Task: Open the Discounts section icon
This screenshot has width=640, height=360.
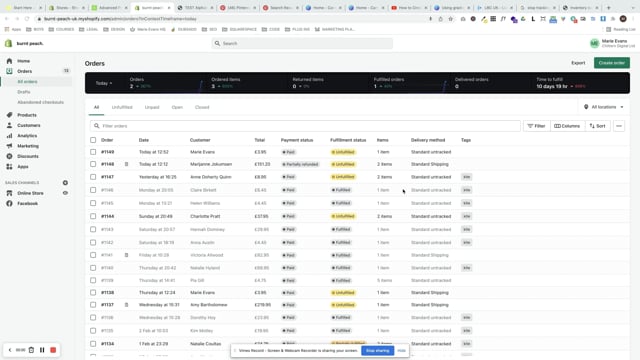Action: [x=9, y=156]
